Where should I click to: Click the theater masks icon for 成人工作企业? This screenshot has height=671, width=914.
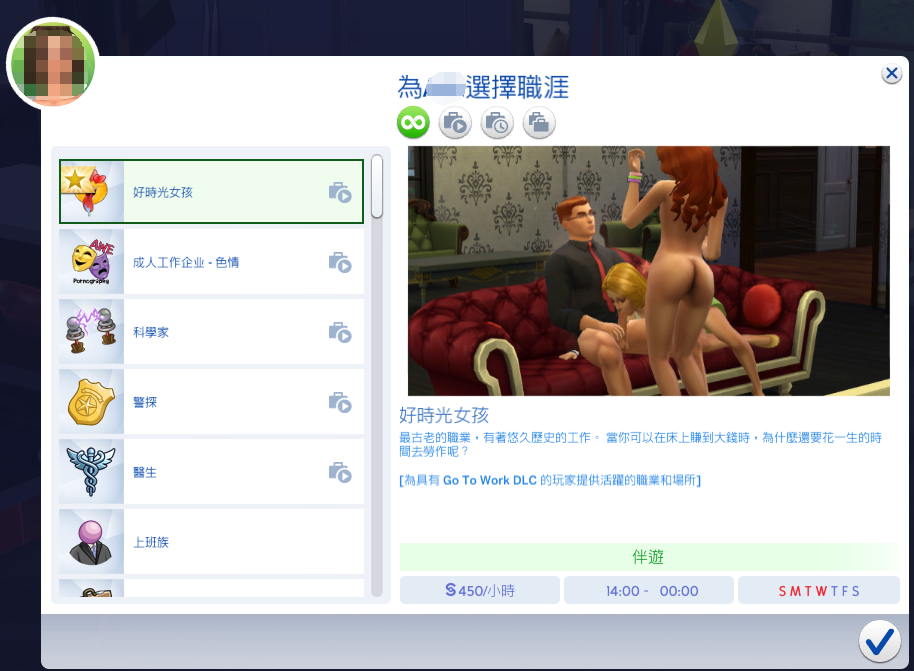(x=92, y=262)
